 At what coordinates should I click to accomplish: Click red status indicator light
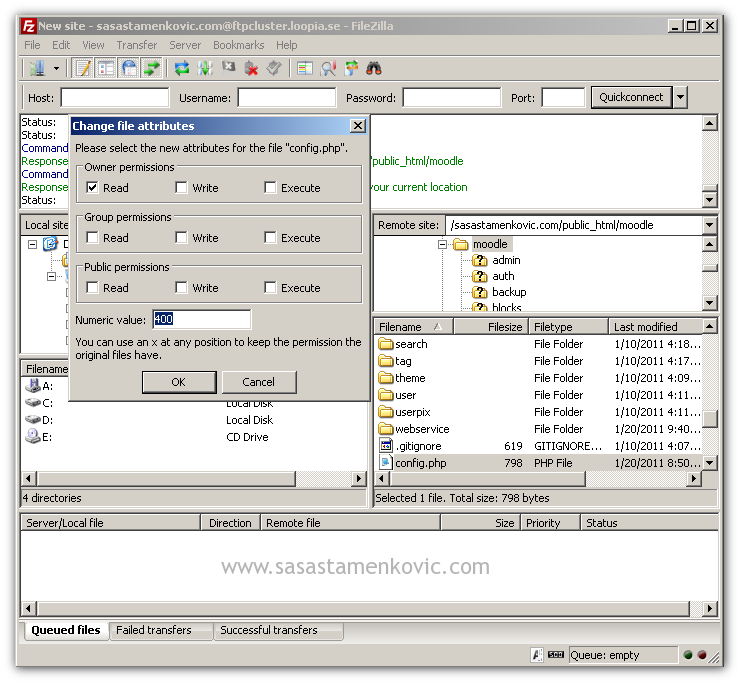(702, 655)
